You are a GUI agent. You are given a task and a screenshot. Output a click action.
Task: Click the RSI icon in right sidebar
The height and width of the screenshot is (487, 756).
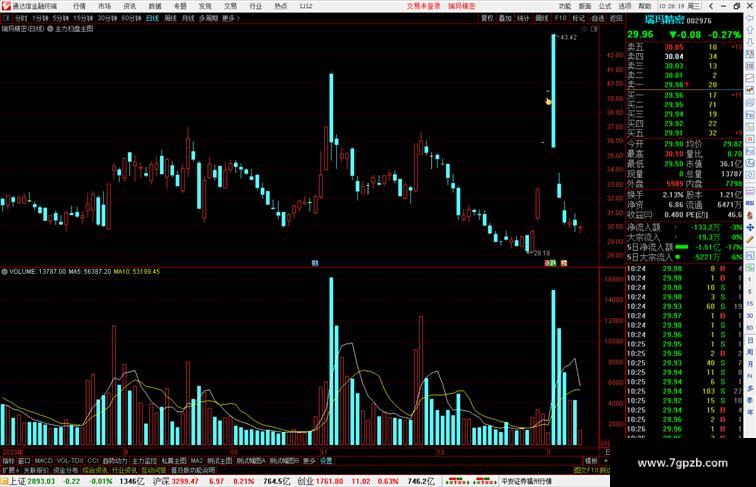pos(750,203)
